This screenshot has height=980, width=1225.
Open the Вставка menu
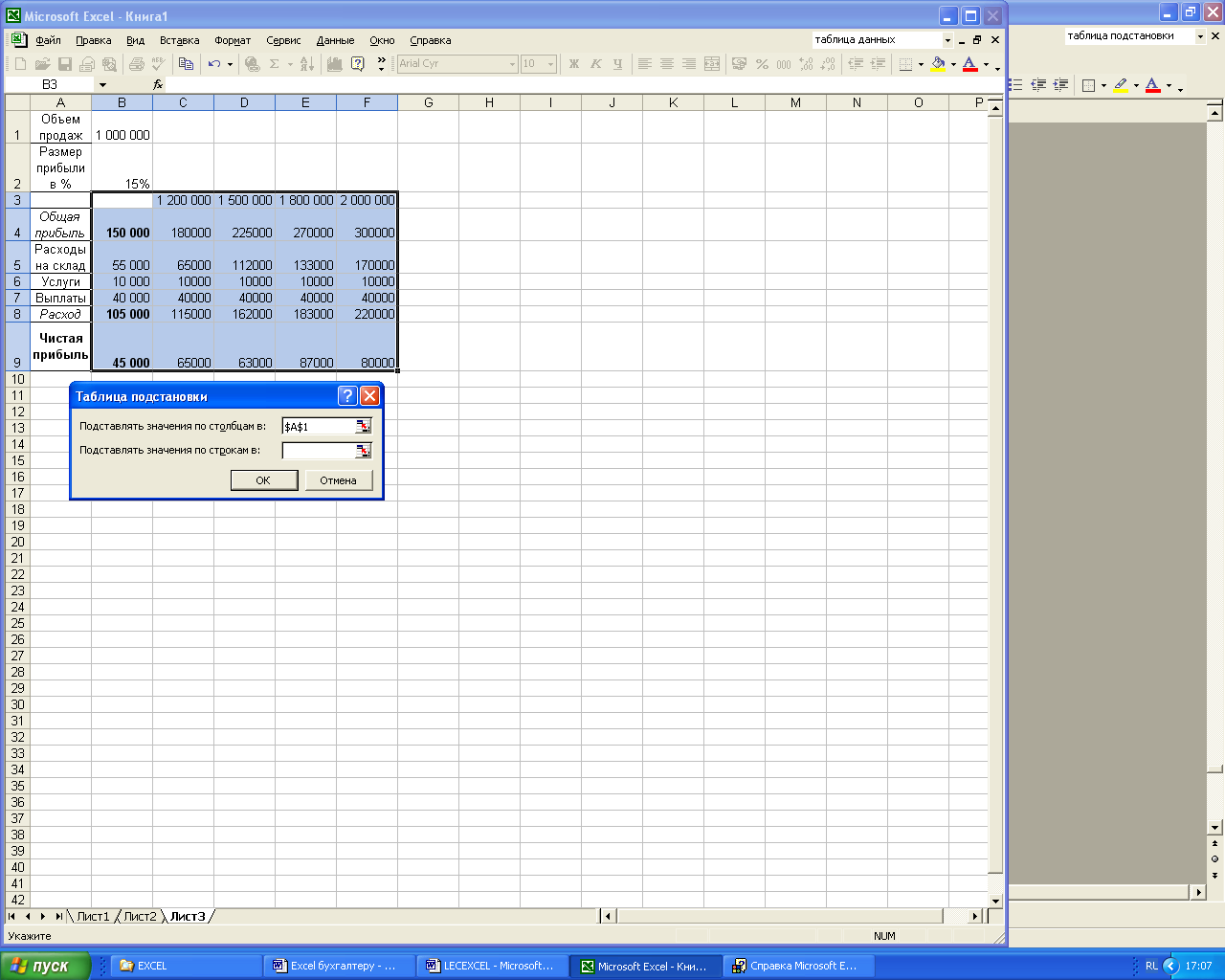tap(180, 40)
